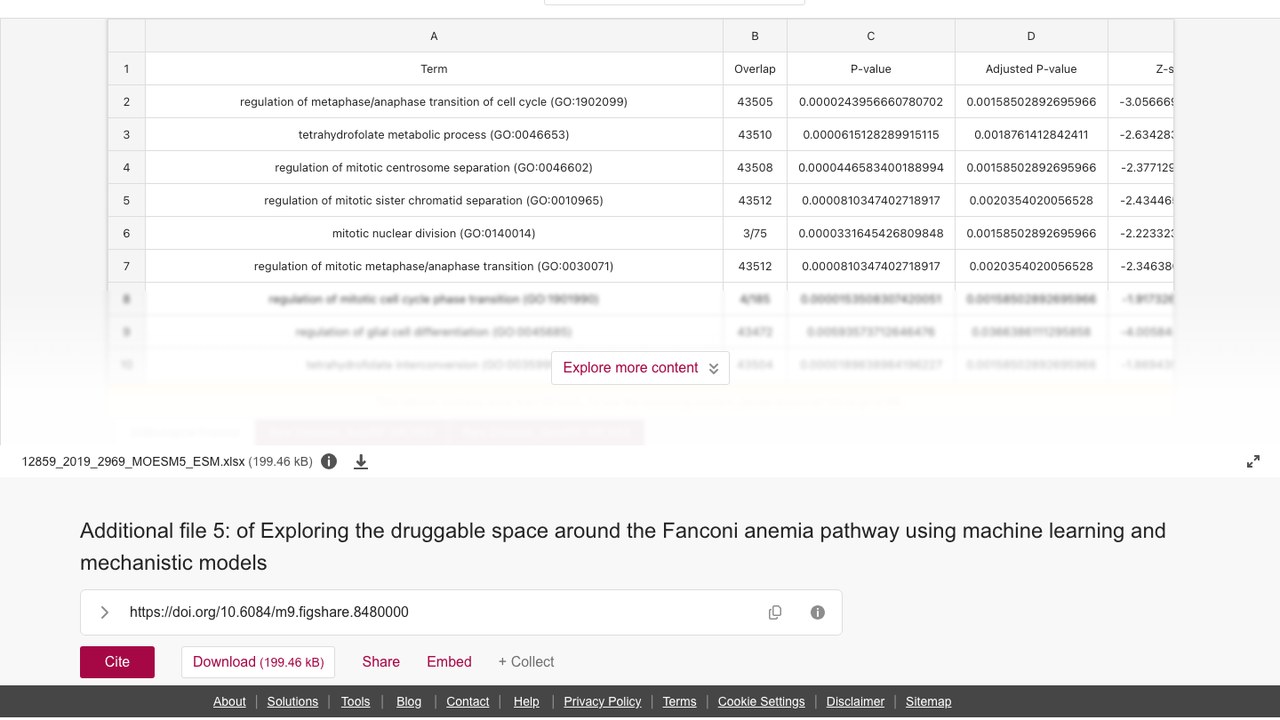Copy the DOI link with the copy icon

click(x=775, y=612)
